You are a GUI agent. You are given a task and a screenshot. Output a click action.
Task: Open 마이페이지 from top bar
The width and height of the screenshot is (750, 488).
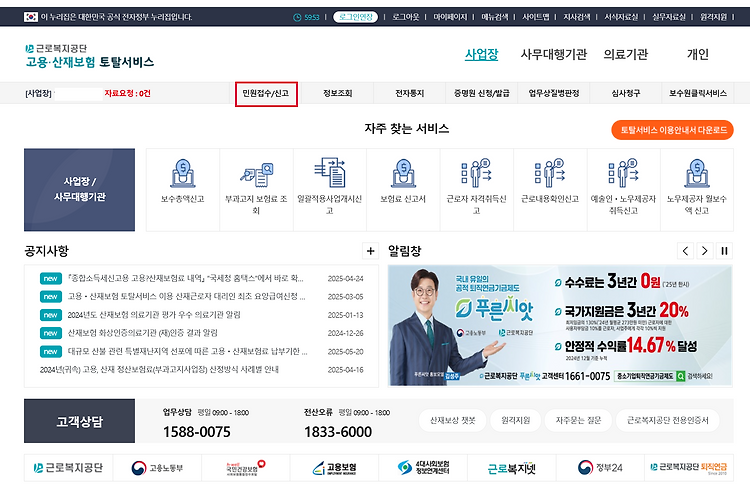tap(450, 17)
